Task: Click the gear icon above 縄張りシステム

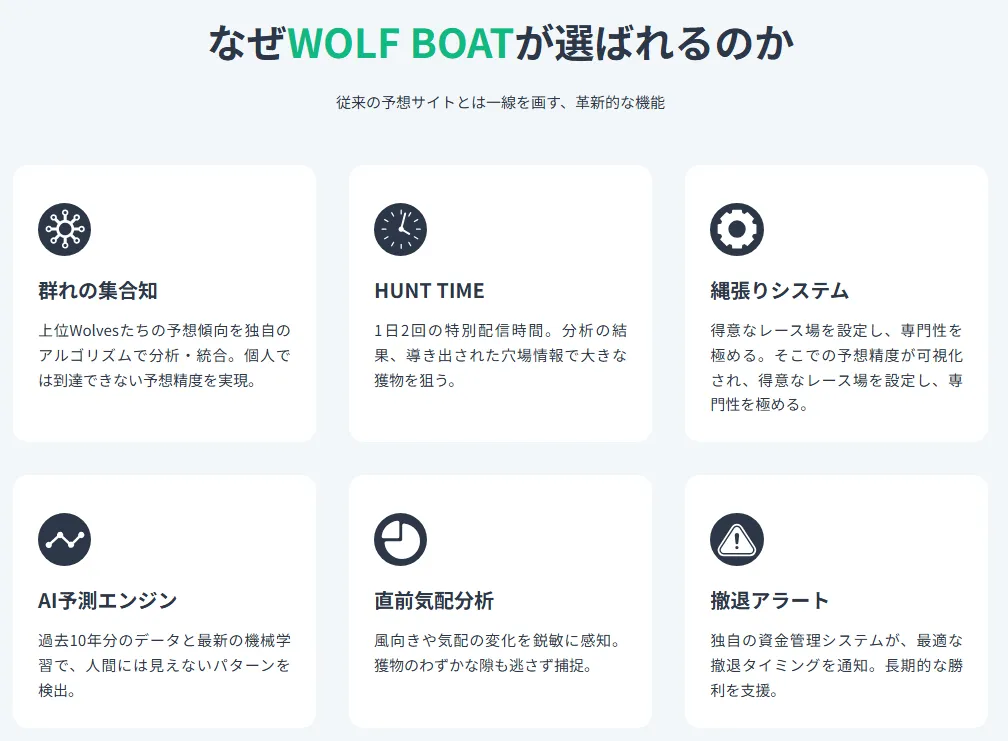Action: pos(736,229)
